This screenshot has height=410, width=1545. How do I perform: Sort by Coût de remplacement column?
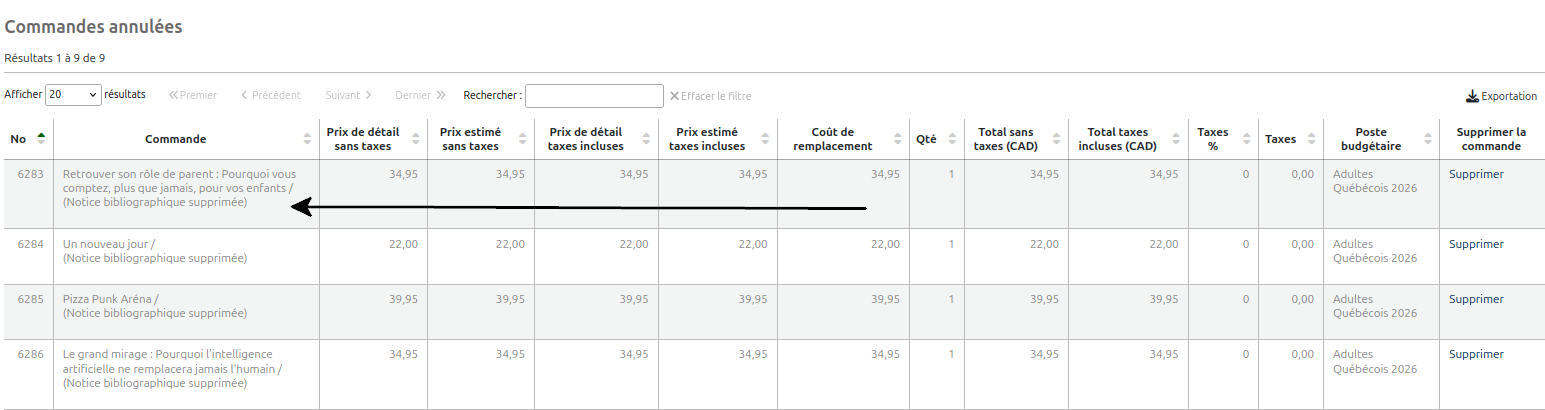[843, 139]
